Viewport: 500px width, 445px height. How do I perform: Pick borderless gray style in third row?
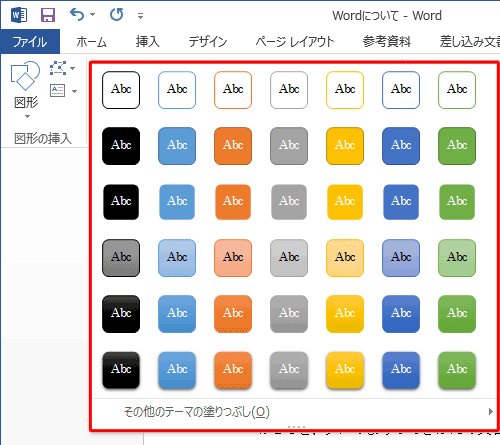(289, 202)
